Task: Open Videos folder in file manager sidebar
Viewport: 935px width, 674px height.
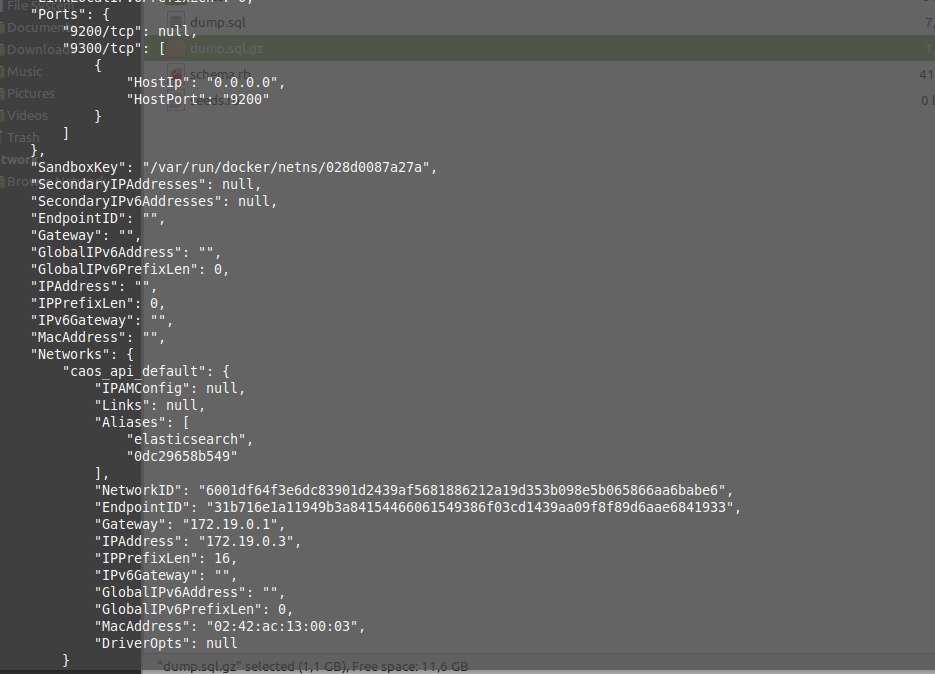Action: coord(27,115)
